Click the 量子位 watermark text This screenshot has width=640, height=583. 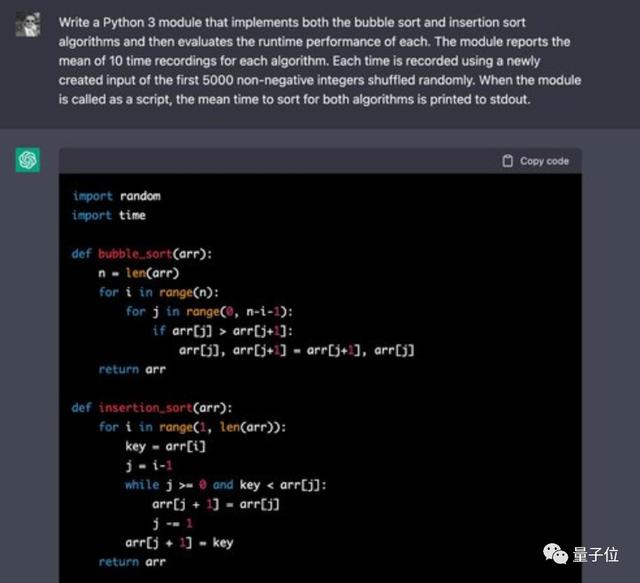(x=596, y=555)
